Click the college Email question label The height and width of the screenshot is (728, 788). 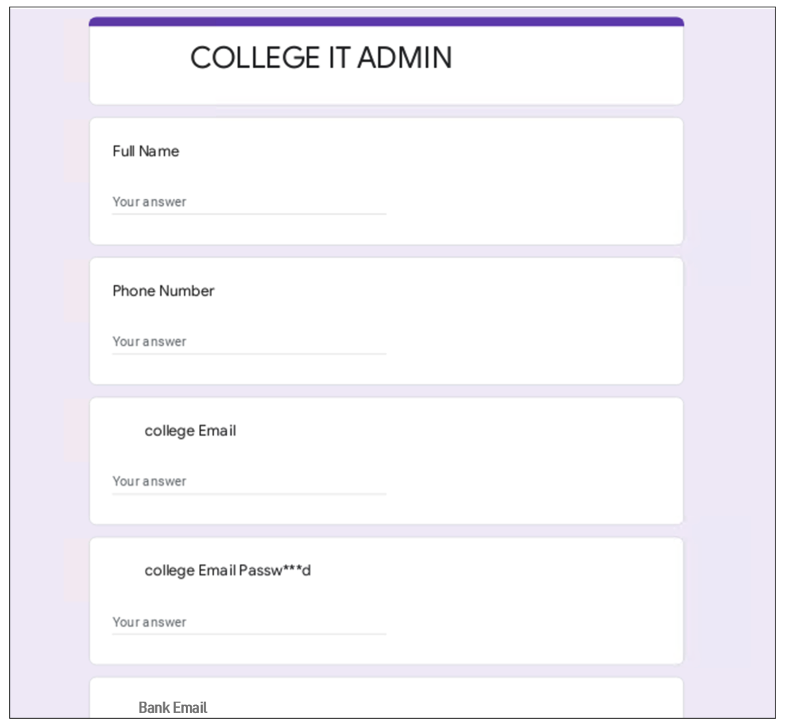[x=190, y=431]
